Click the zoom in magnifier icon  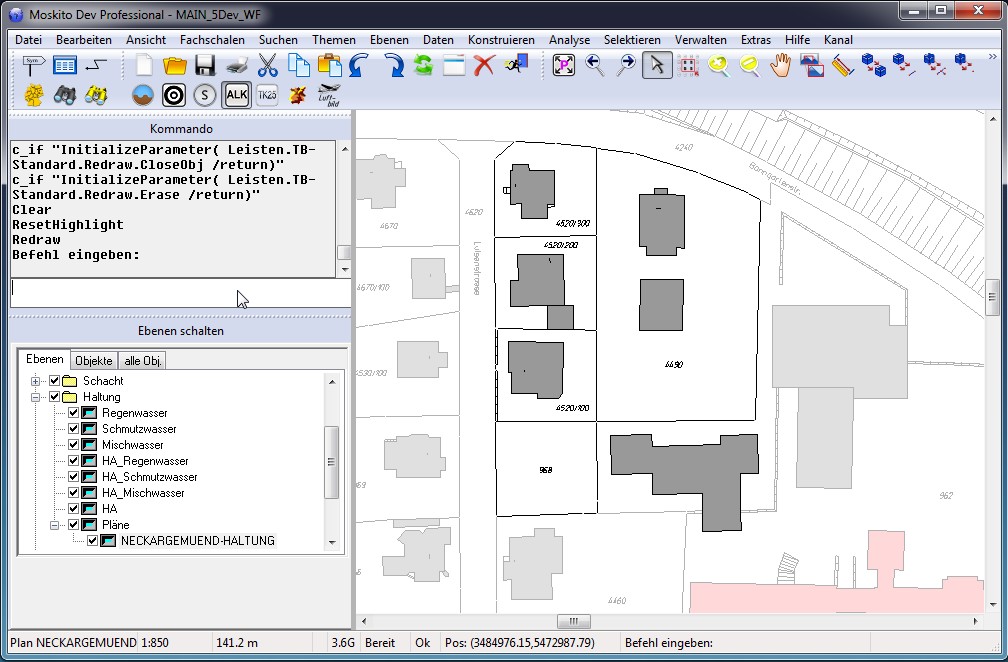click(x=719, y=66)
